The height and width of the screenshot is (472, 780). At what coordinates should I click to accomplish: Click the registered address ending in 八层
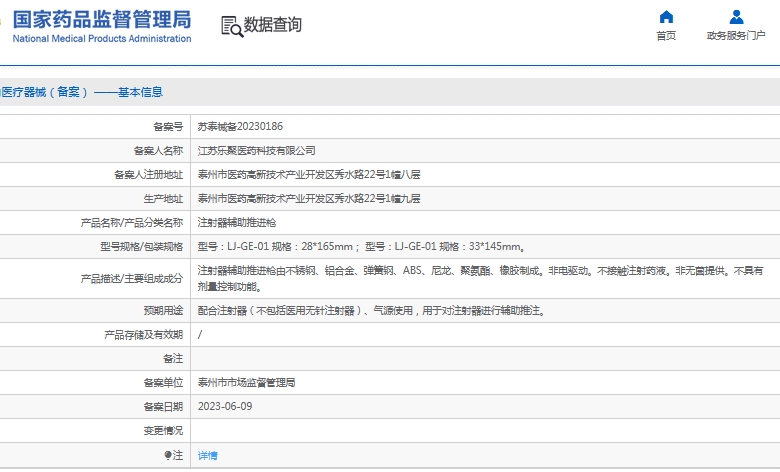pyautogui.click(x=309, y=174)
